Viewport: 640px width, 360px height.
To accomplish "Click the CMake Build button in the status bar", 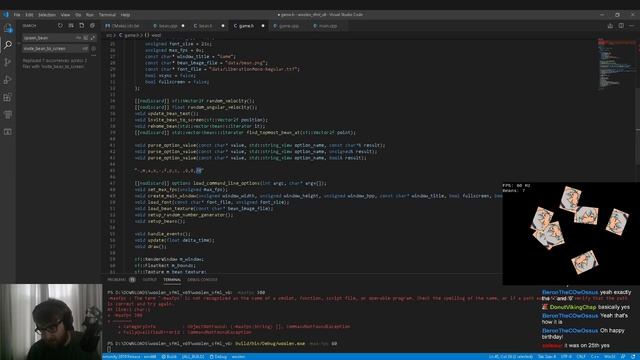I will click(x=169, y=357).
